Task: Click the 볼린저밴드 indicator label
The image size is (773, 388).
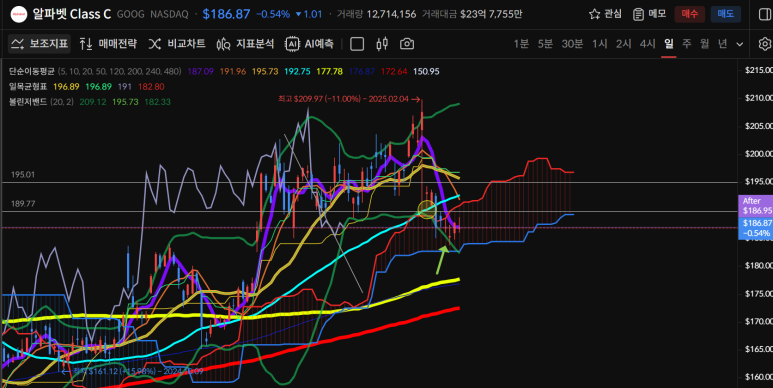Action: click(x=28, y=102)
